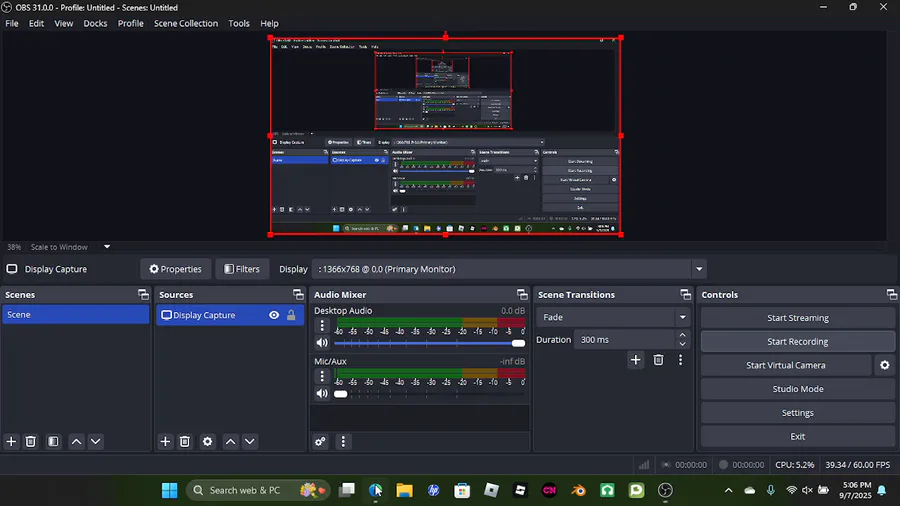900x506 pixels.
Task: Click Desktop Audio volume slider handle
Action: [518, 343]
